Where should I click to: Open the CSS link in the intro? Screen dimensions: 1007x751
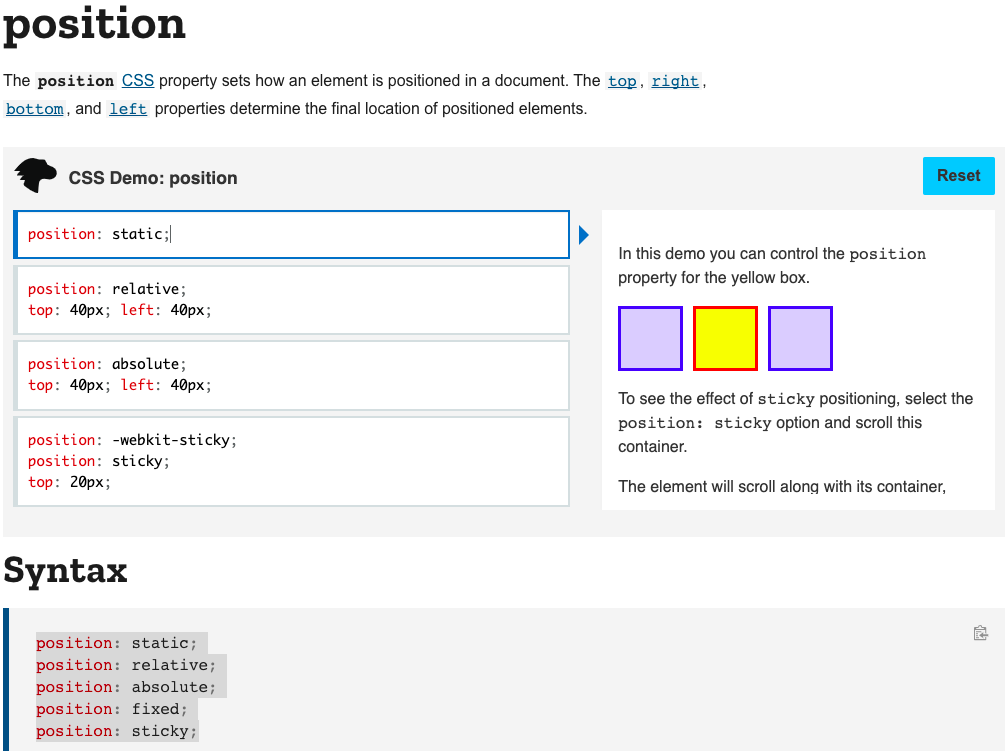(x=138, y=80)
